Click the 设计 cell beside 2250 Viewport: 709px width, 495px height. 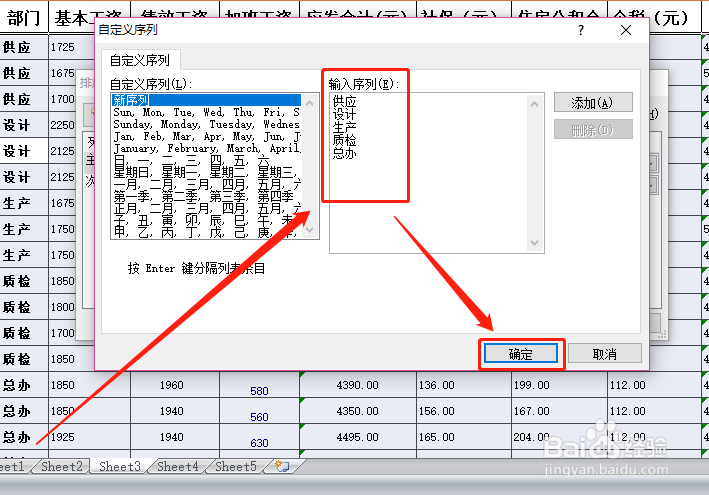[24, 125]
